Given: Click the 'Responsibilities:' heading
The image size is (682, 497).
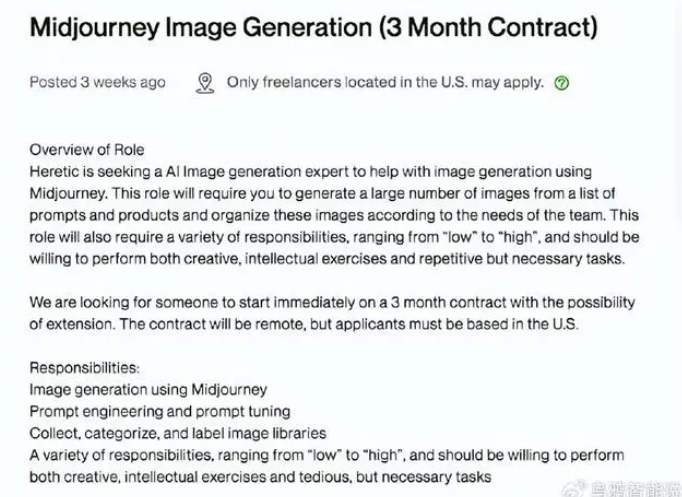Looking at the screenshot, I should point(85,368).
